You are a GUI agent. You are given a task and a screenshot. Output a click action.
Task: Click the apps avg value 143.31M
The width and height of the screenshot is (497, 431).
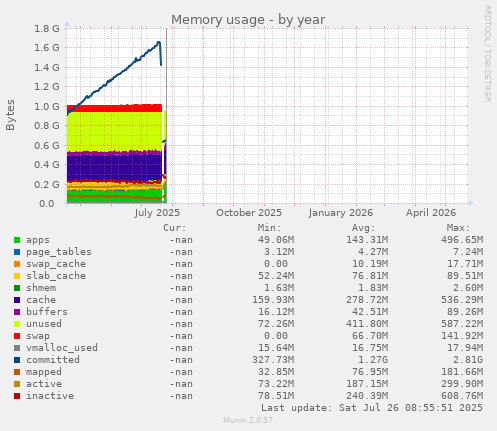click(367, 240)
